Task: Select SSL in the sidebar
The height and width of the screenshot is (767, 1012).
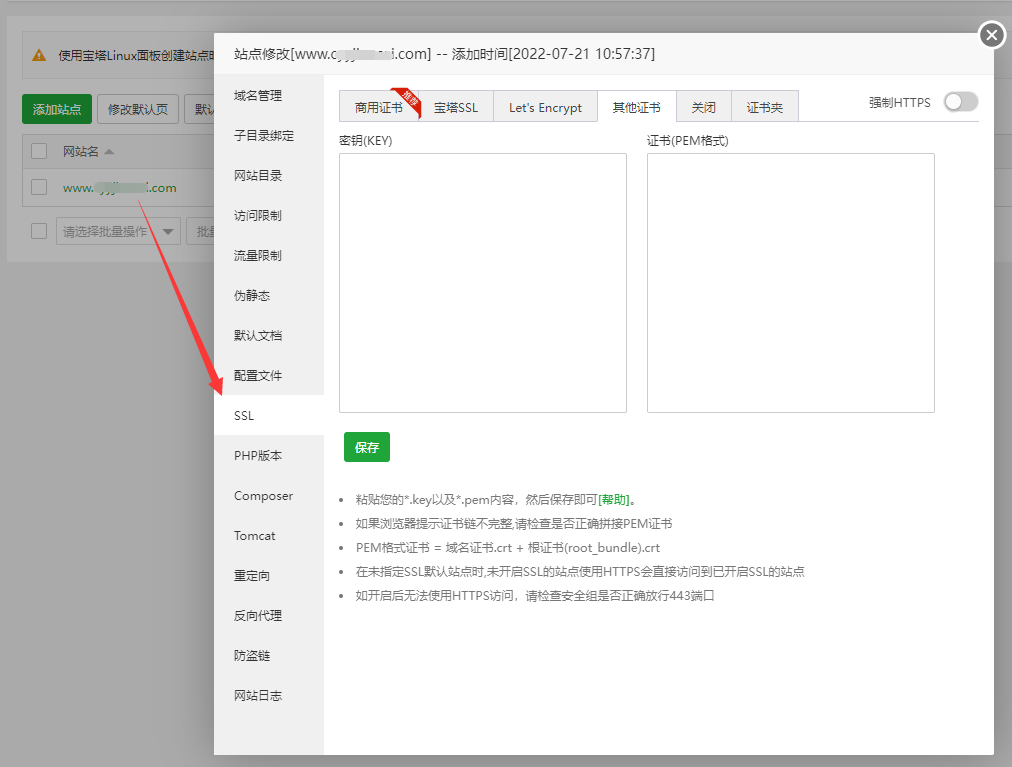Action: click(269, 416)
